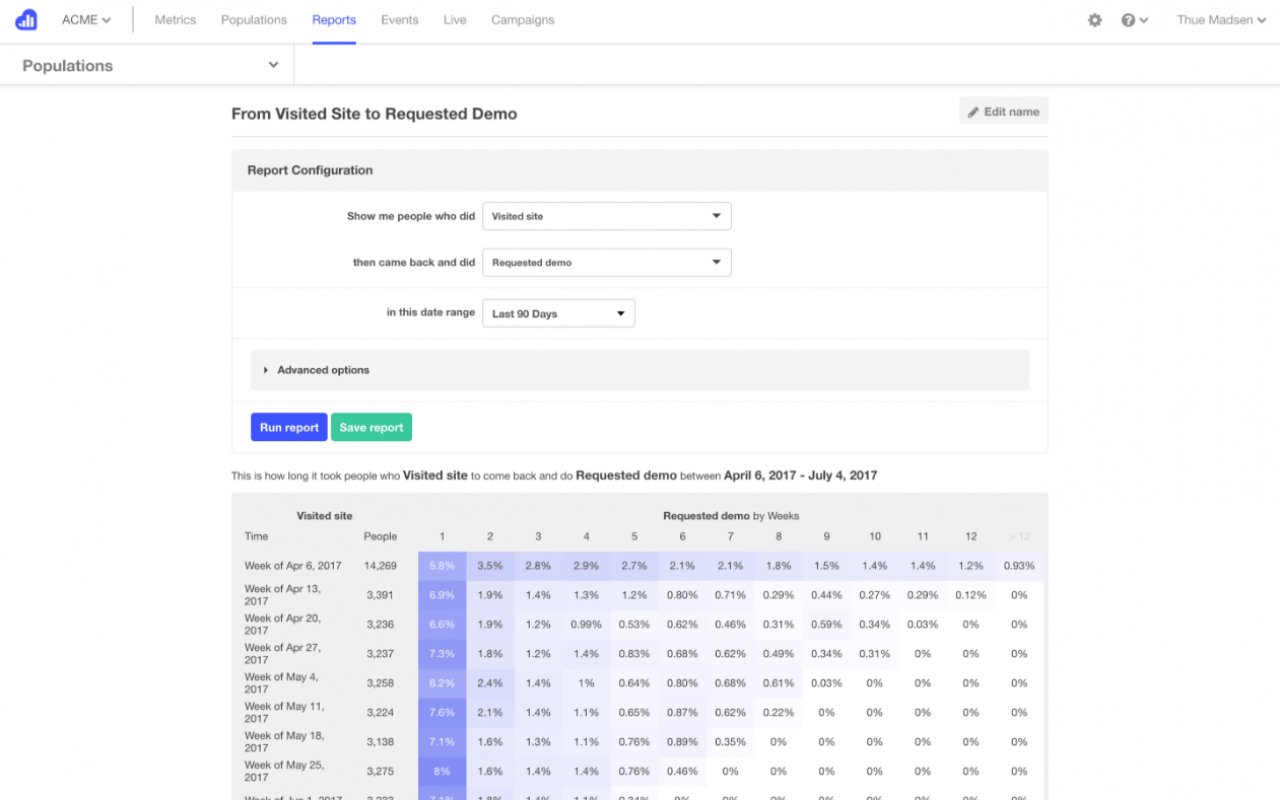Click the 'Week of May 18, 2017' row label
This screenshot has height=800, width=1280.
pyautogui.click(x=284, y=742)
